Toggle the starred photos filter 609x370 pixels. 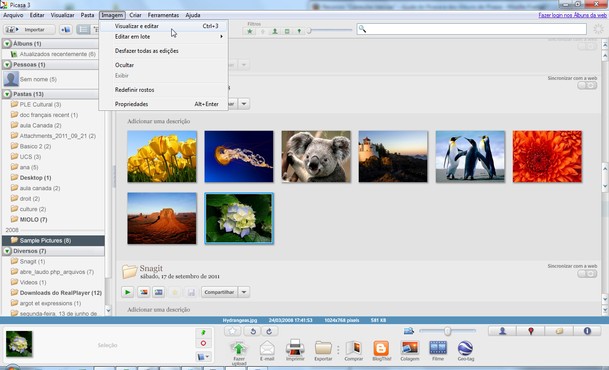250,31
